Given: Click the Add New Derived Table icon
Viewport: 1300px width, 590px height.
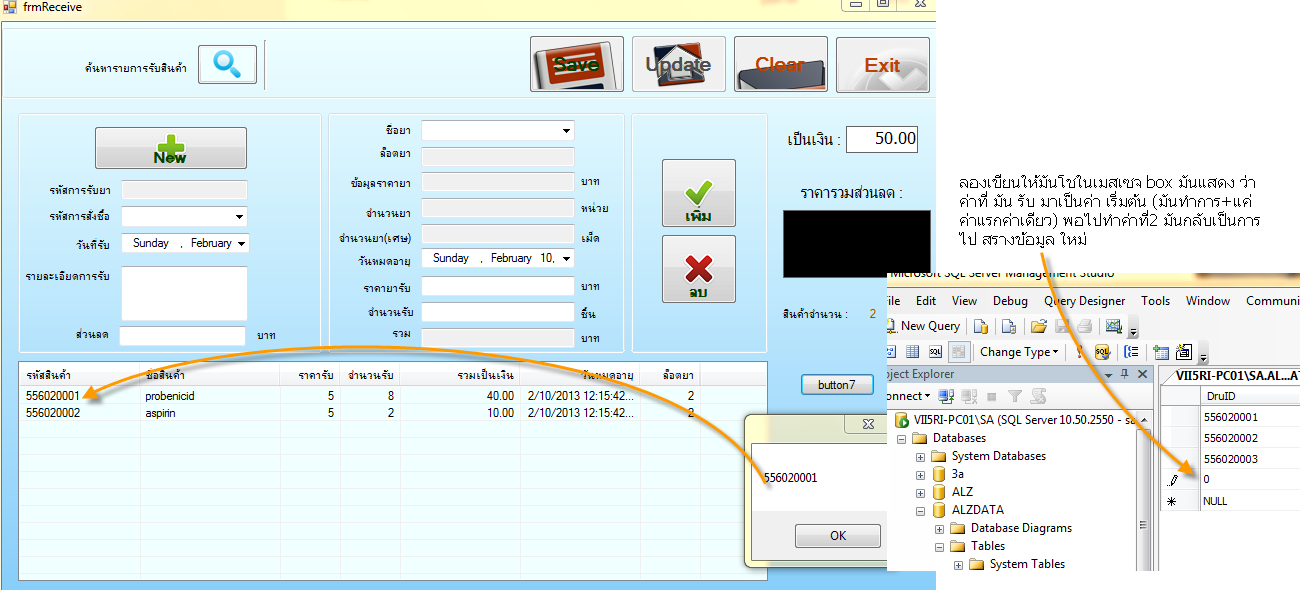Looking at the screenshot, I should 1183,352.
